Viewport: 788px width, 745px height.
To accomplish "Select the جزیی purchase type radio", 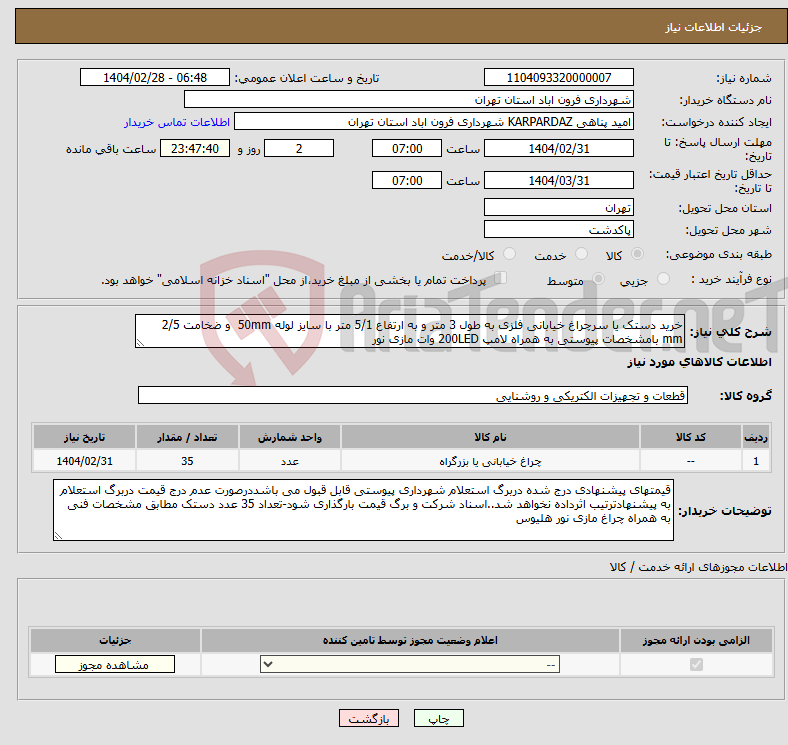I will point(663,278).
